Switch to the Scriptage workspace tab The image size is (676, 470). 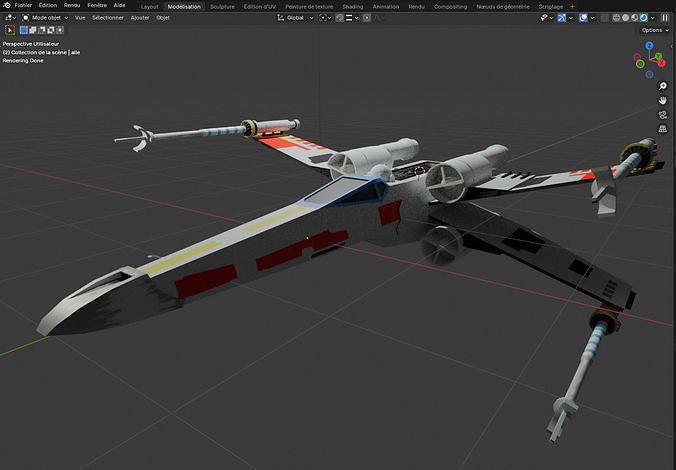(x=551, y=6)
